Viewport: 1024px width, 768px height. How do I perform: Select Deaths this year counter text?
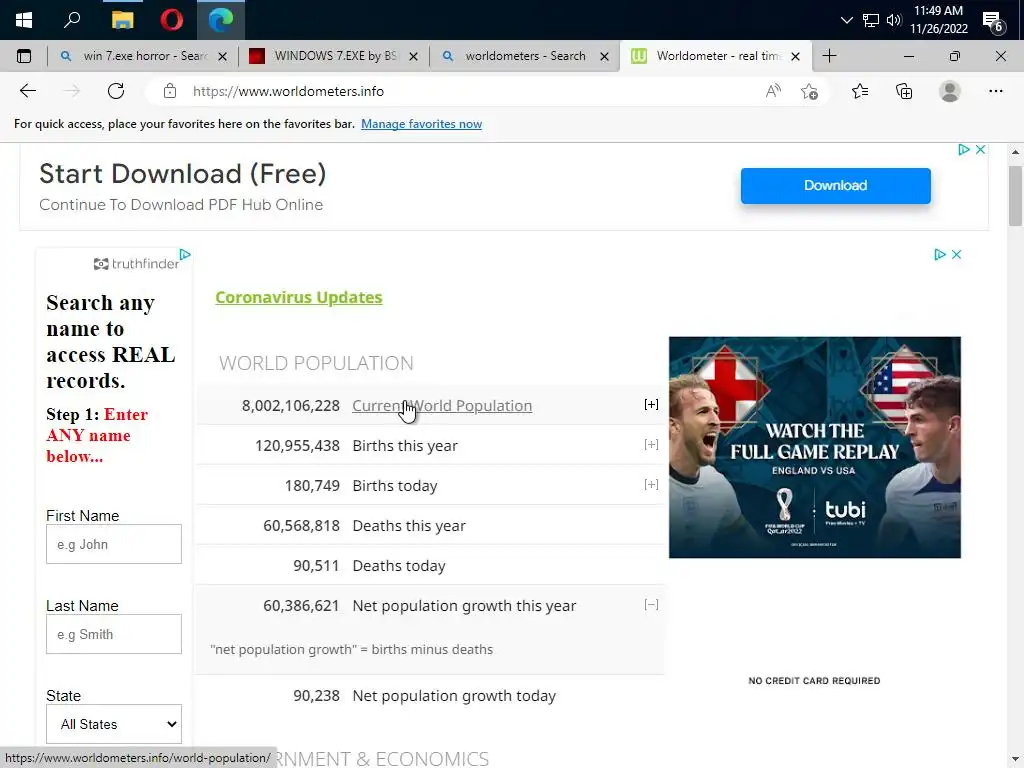click(409, 526)
